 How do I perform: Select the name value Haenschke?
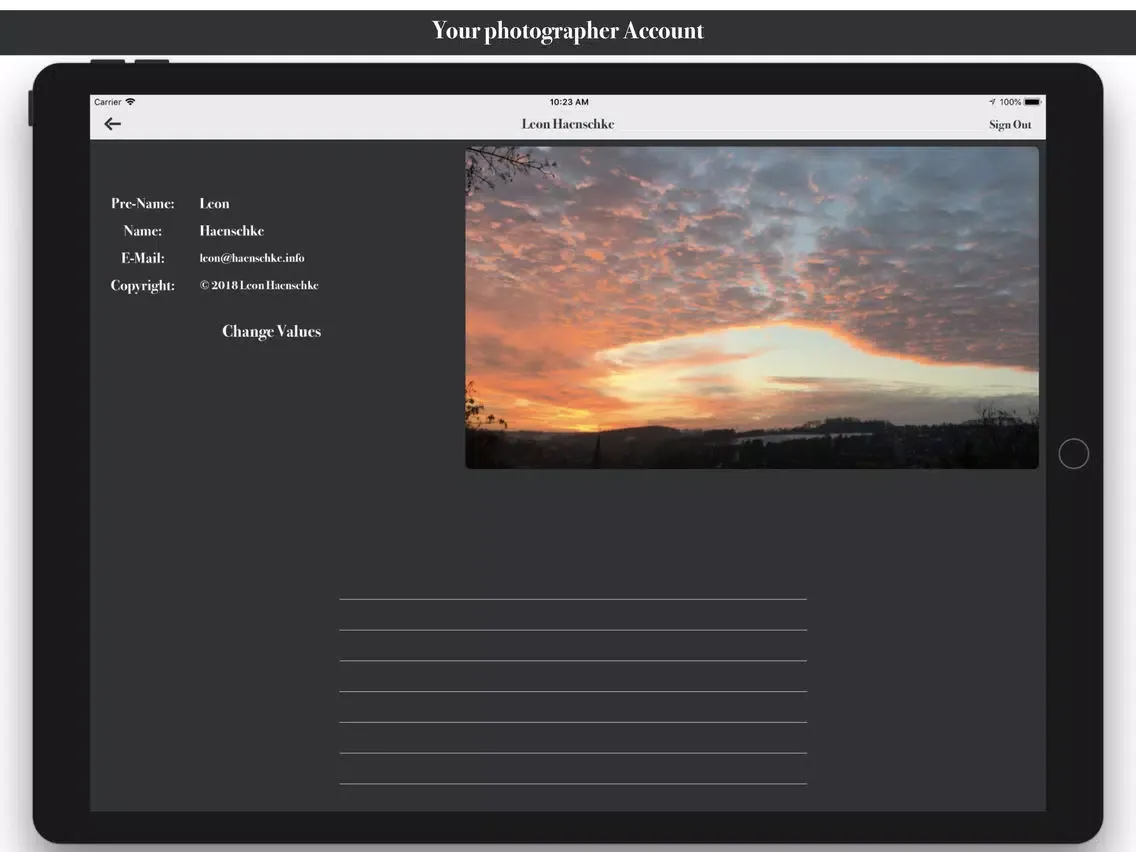tap(232, 230)
